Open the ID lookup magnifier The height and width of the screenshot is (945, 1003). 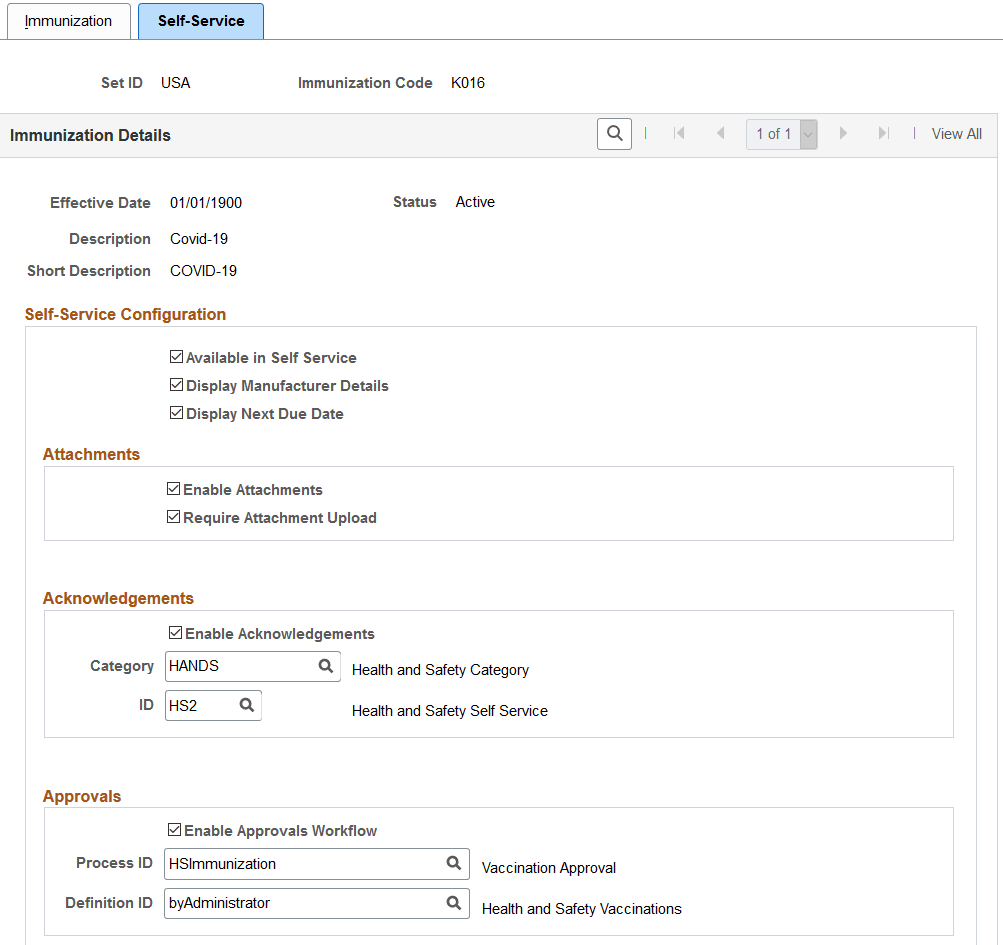pyautogui.click(x=246, y=705)
